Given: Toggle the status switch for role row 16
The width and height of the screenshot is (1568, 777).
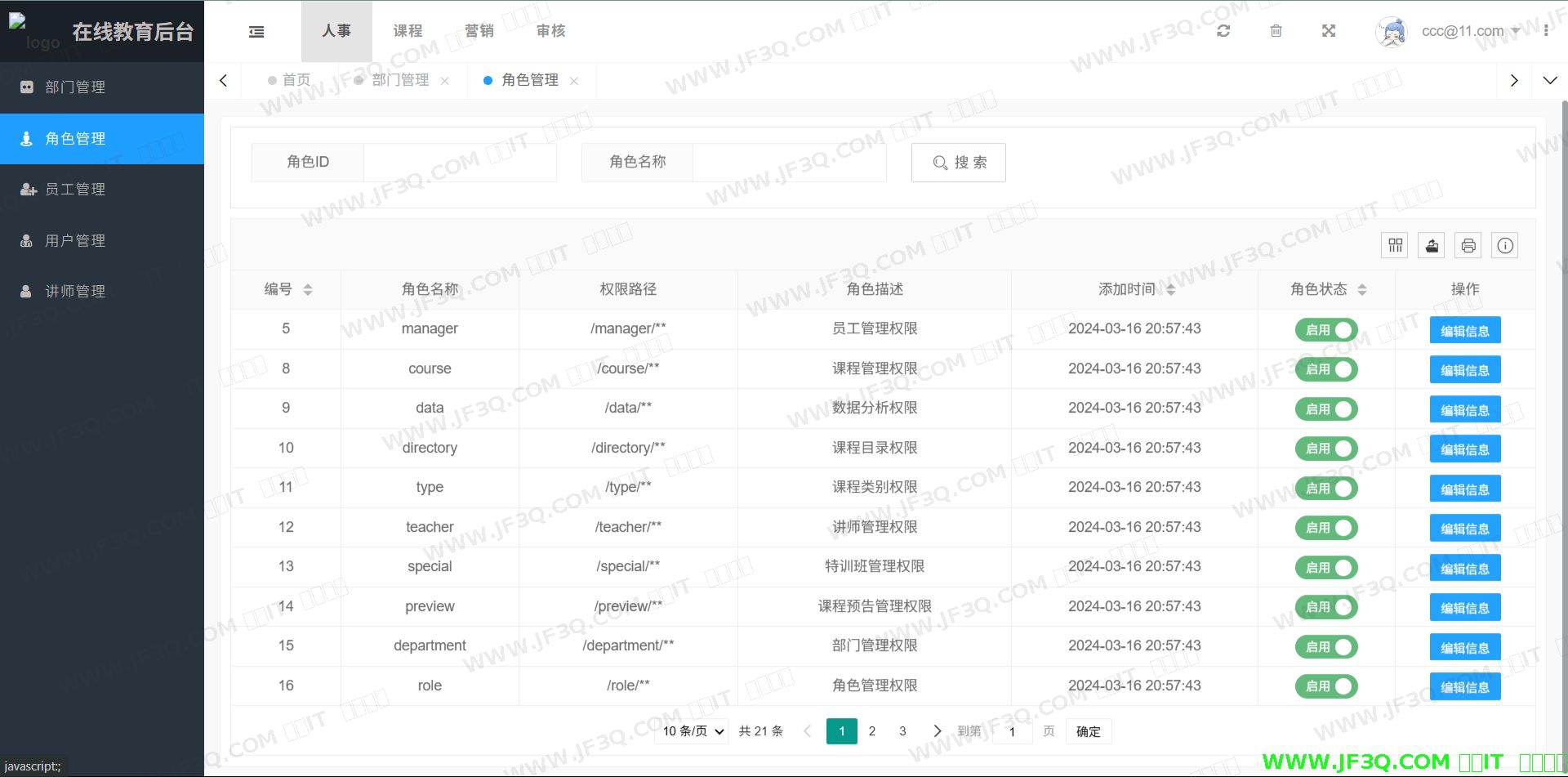Looking at the screenshot, I should pyautogui.click(x=1325, y=686).
